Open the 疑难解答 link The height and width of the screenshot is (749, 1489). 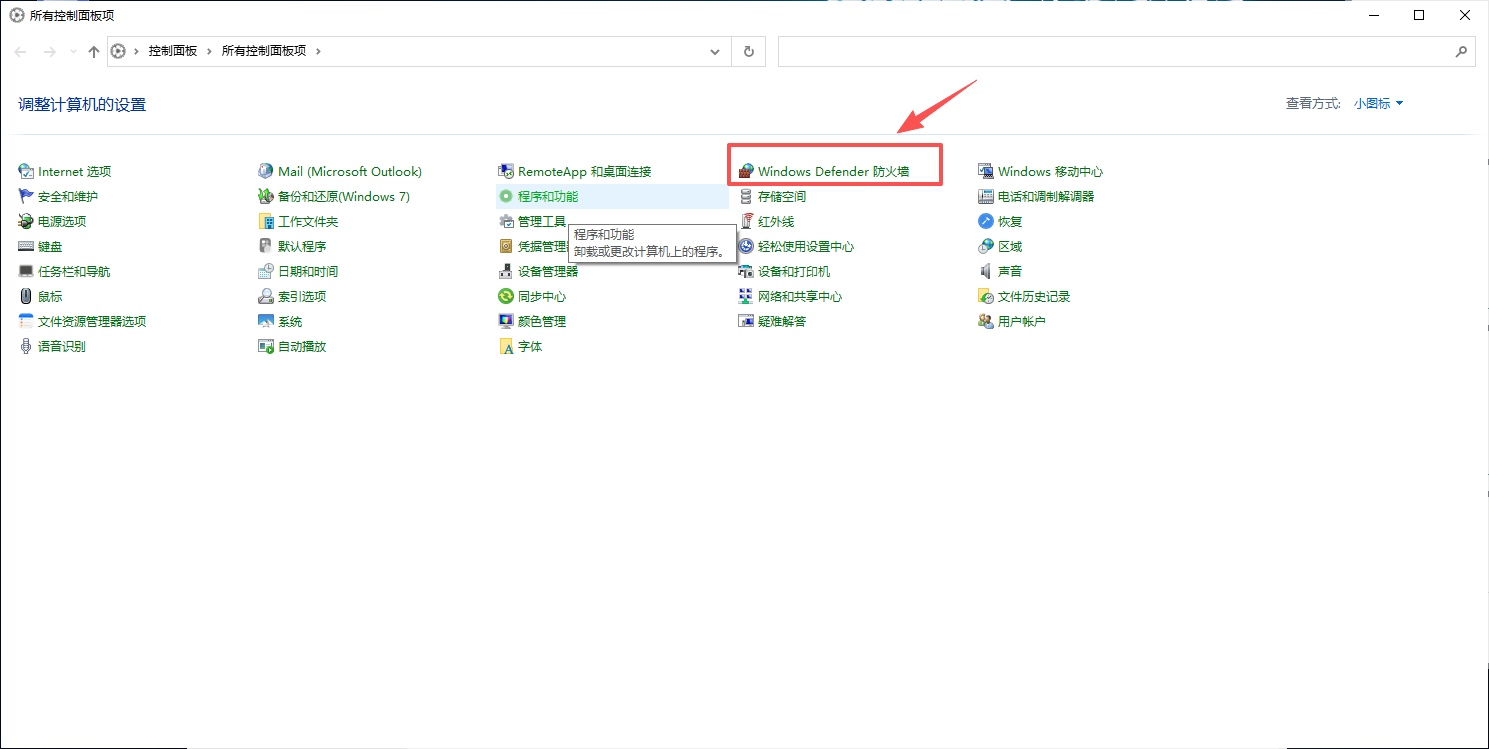782,321
